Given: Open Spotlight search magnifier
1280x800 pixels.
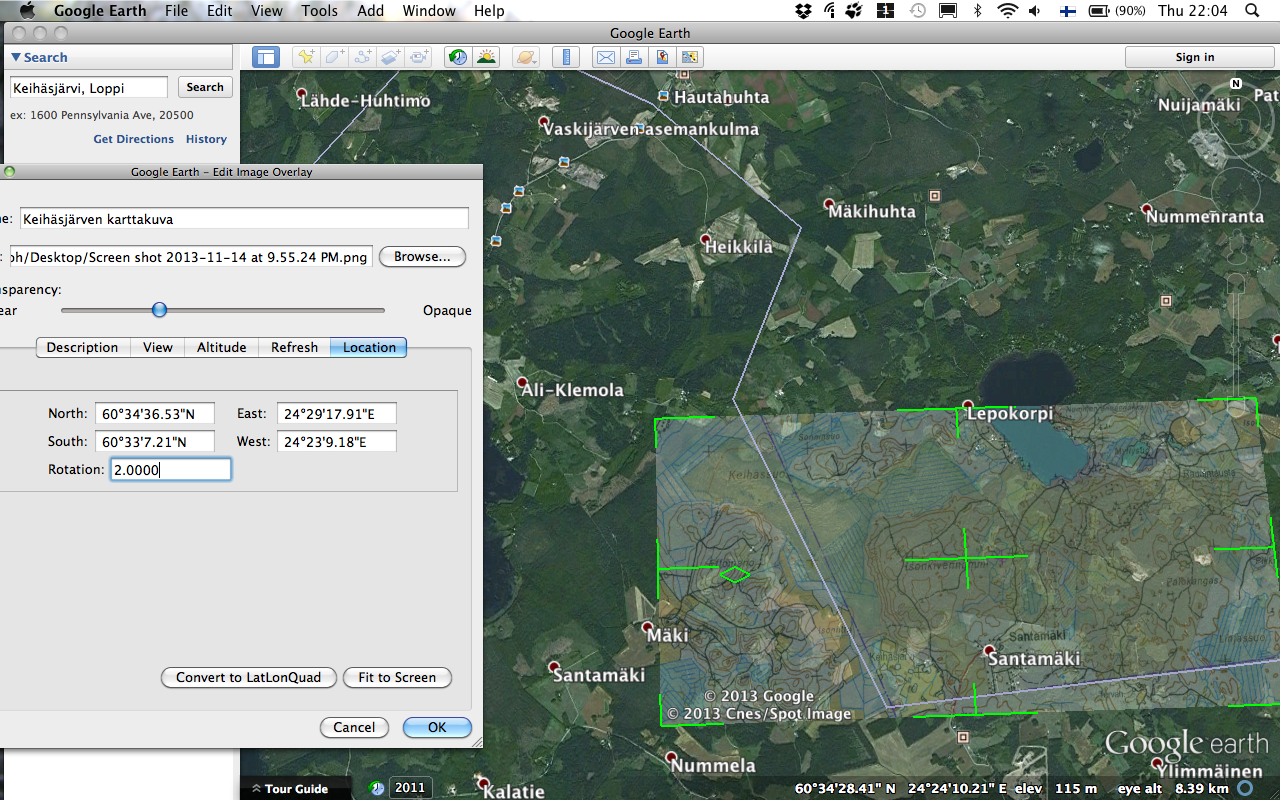Looking at the screenshot, I should (x=1252, y=11).
